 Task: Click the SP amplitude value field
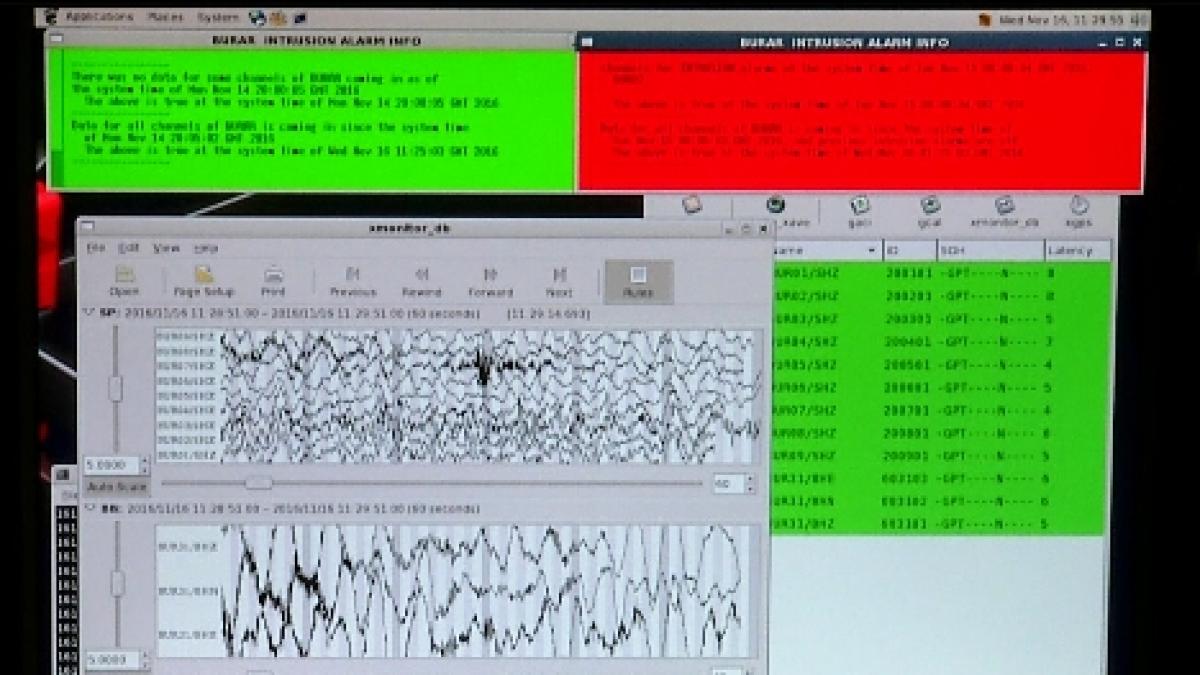(x=110, y=465)
